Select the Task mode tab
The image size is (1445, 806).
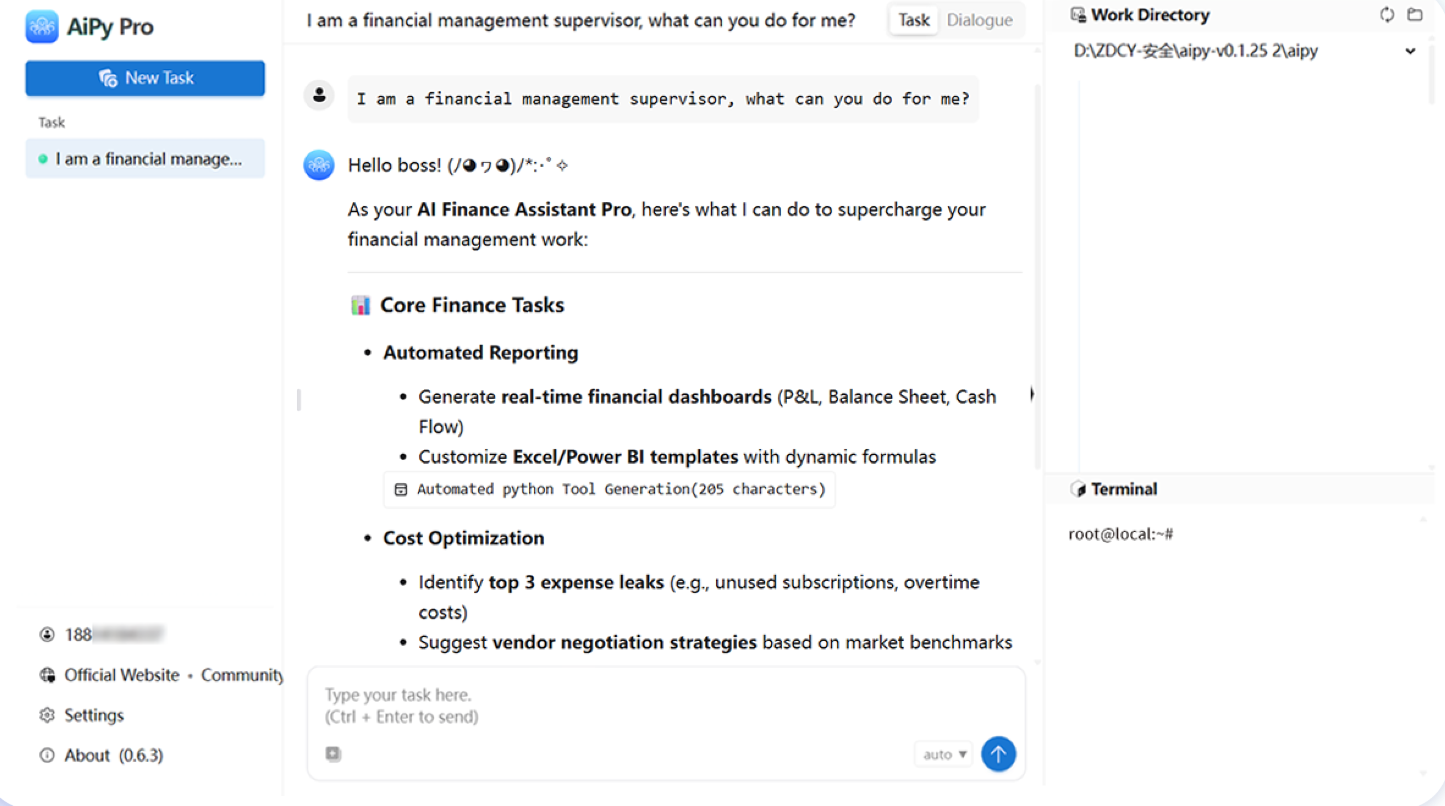click(914, 20)
